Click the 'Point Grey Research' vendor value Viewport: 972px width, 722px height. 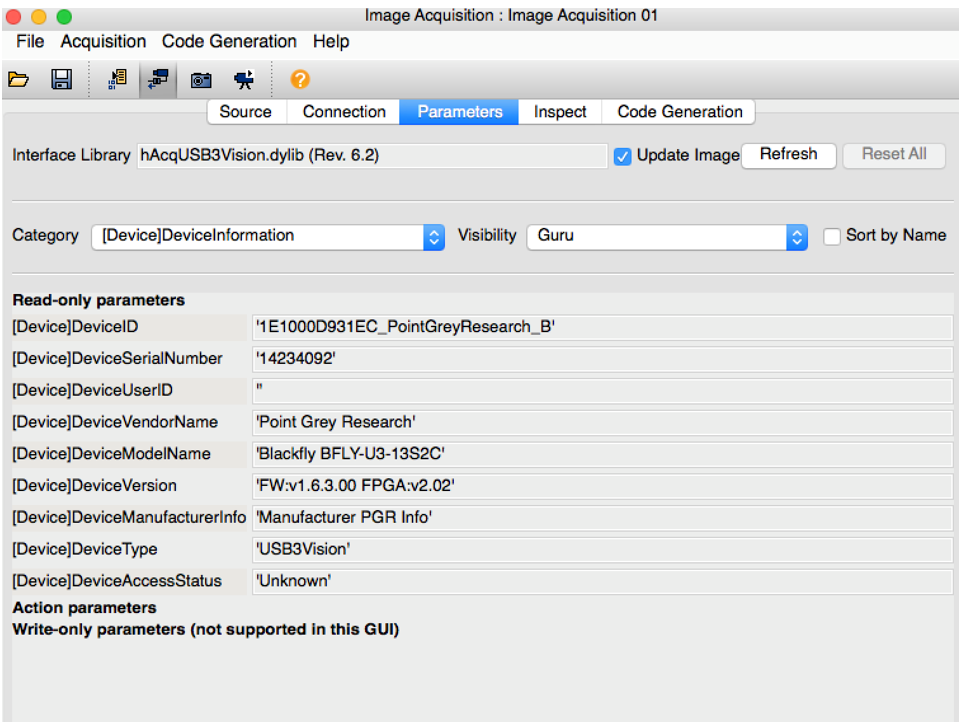pyautogui.click(x=603, y=423)
